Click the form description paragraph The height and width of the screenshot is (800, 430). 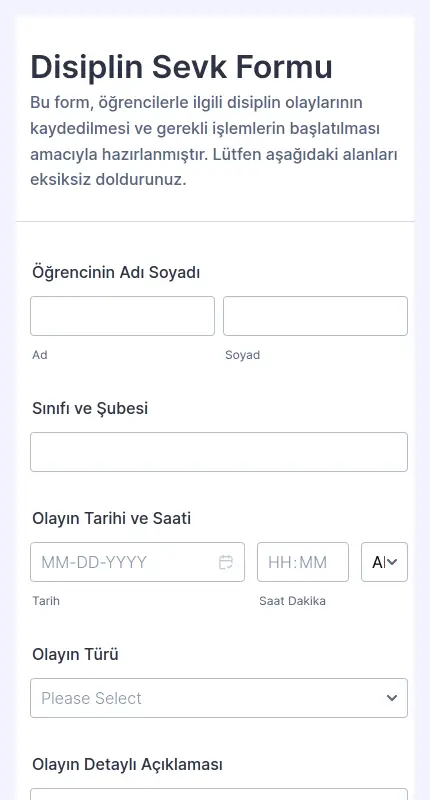tap(214, 141)
